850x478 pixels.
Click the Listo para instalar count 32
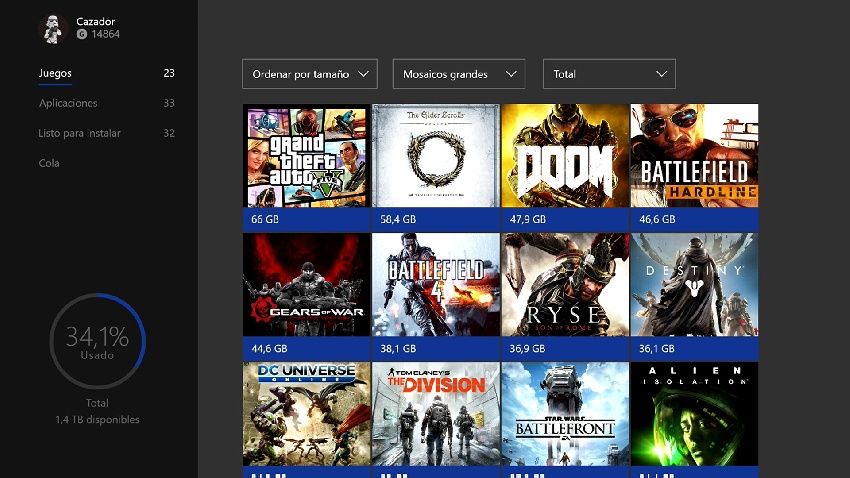pos(169,133)
